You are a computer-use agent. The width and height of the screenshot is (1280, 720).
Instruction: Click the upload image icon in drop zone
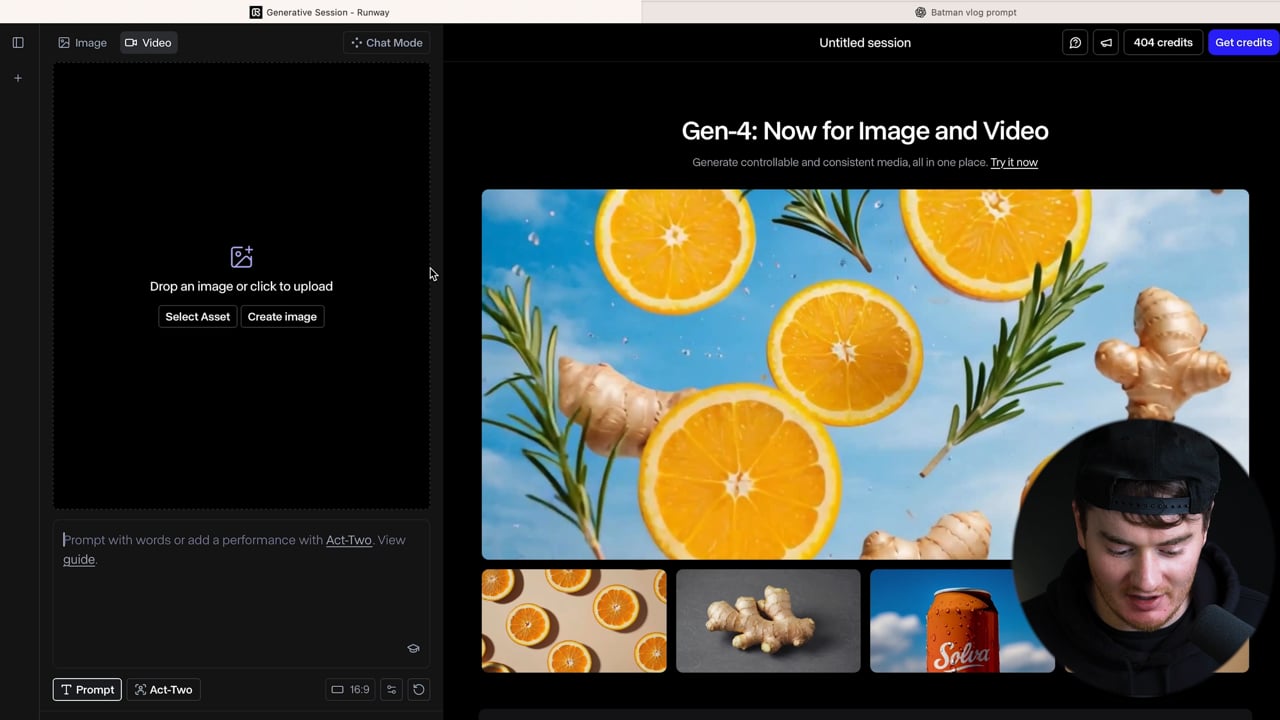pyautogui.click(x=241, y=257)
